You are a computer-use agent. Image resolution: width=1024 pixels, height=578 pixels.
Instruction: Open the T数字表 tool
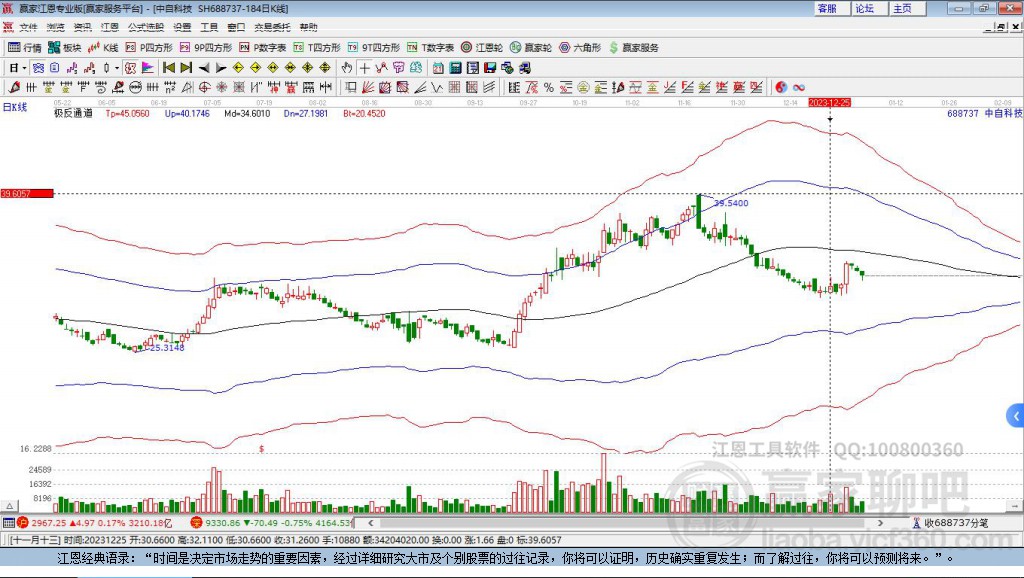(x=430, y=48)
